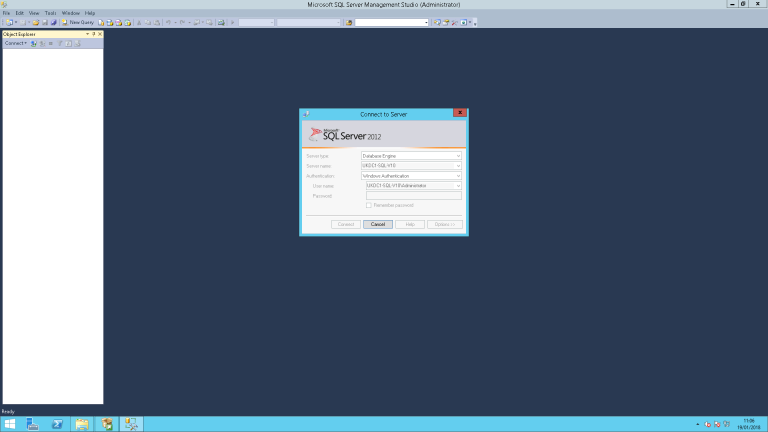Pin the Object Explorer panel with pushpin
The width and height of the screenshot is (768, 432).
point(94,34)
